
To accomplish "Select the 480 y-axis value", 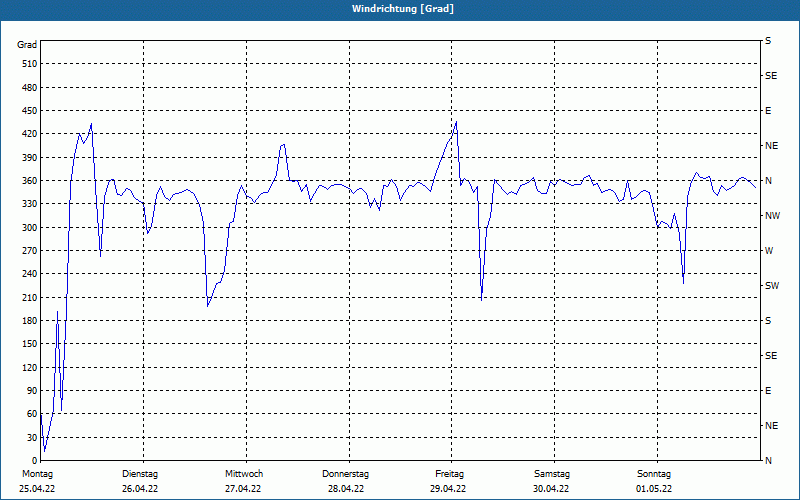I will (x=30, y=88).
